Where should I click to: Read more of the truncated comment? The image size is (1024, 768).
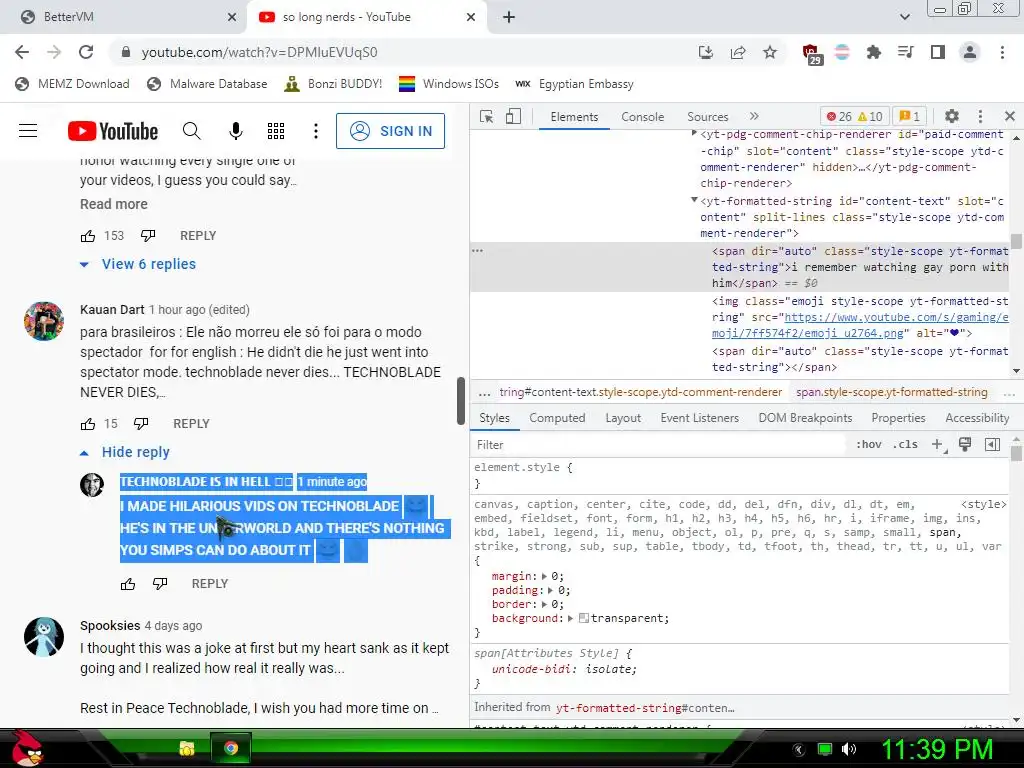pos(114,204)
